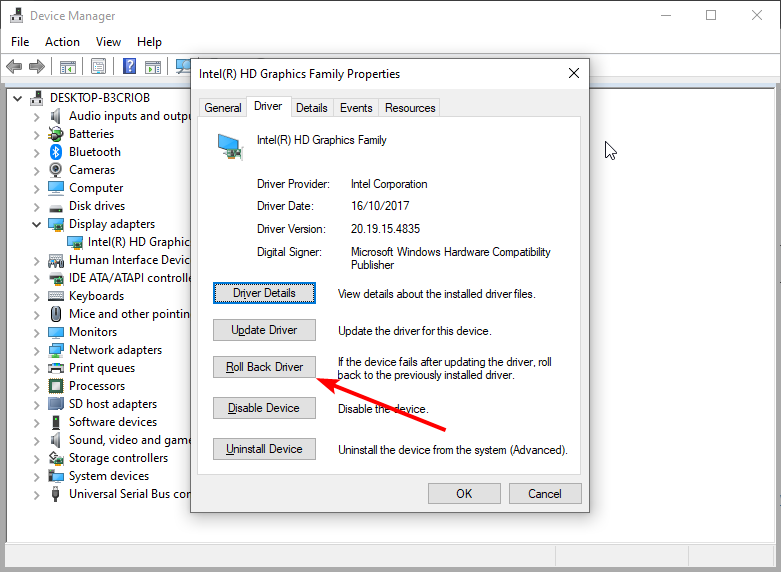The height and width of the screenshot is (572, 781).
Task: Open the File menu
Action: click(20, 42)
